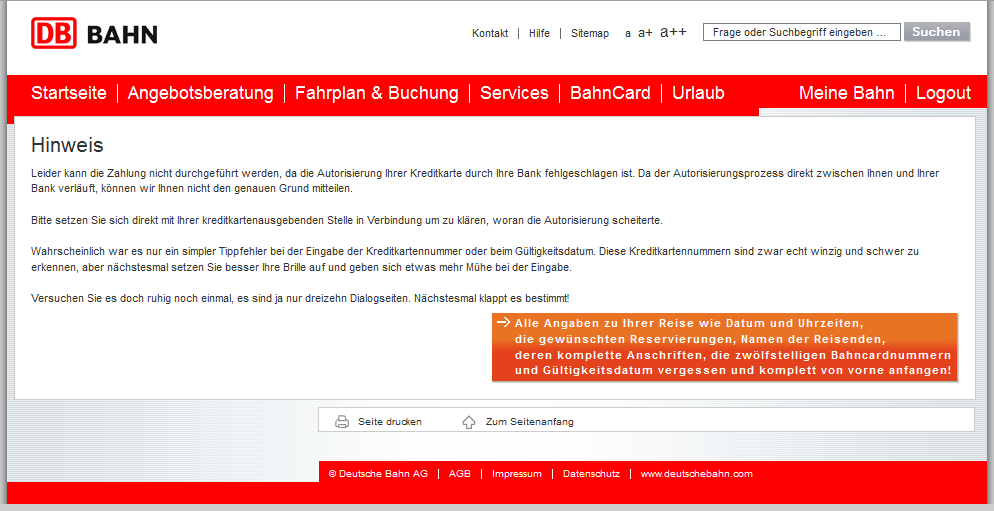Open Meine Bahn account page
994x511 pixels.
point(846,93)
